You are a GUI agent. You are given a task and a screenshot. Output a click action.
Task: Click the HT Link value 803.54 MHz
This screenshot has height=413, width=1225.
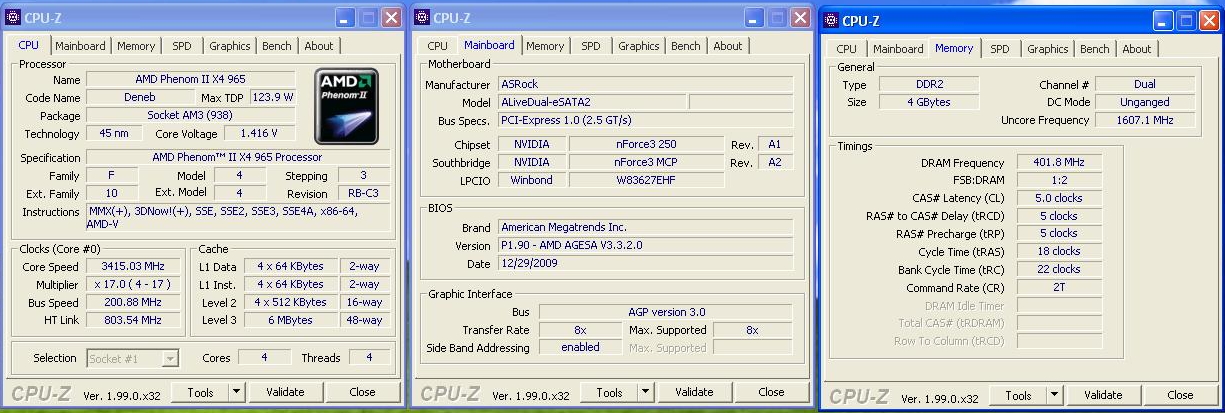pyautogui.click(x=132, y=320)
